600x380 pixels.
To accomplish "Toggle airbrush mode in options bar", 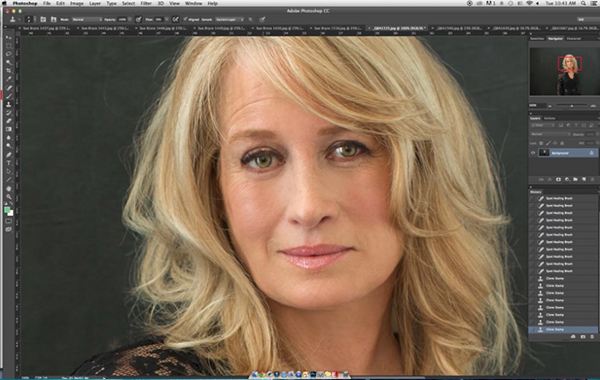I will click(175, 19).
